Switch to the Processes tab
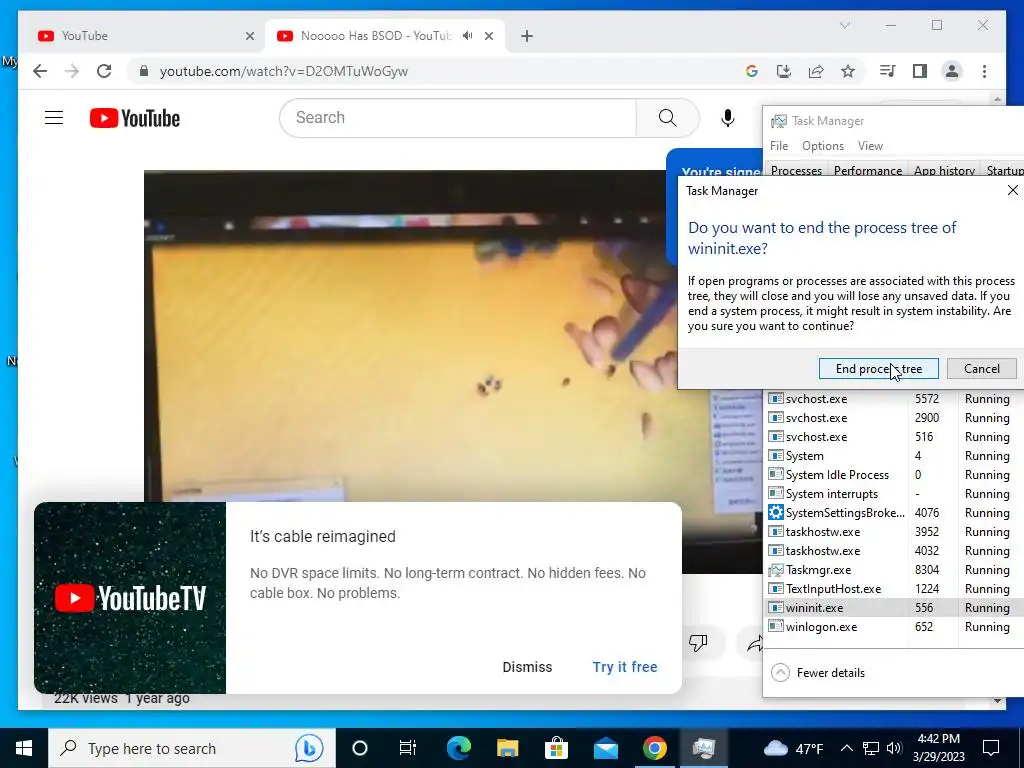1024x768 pixels. [796, 170]
